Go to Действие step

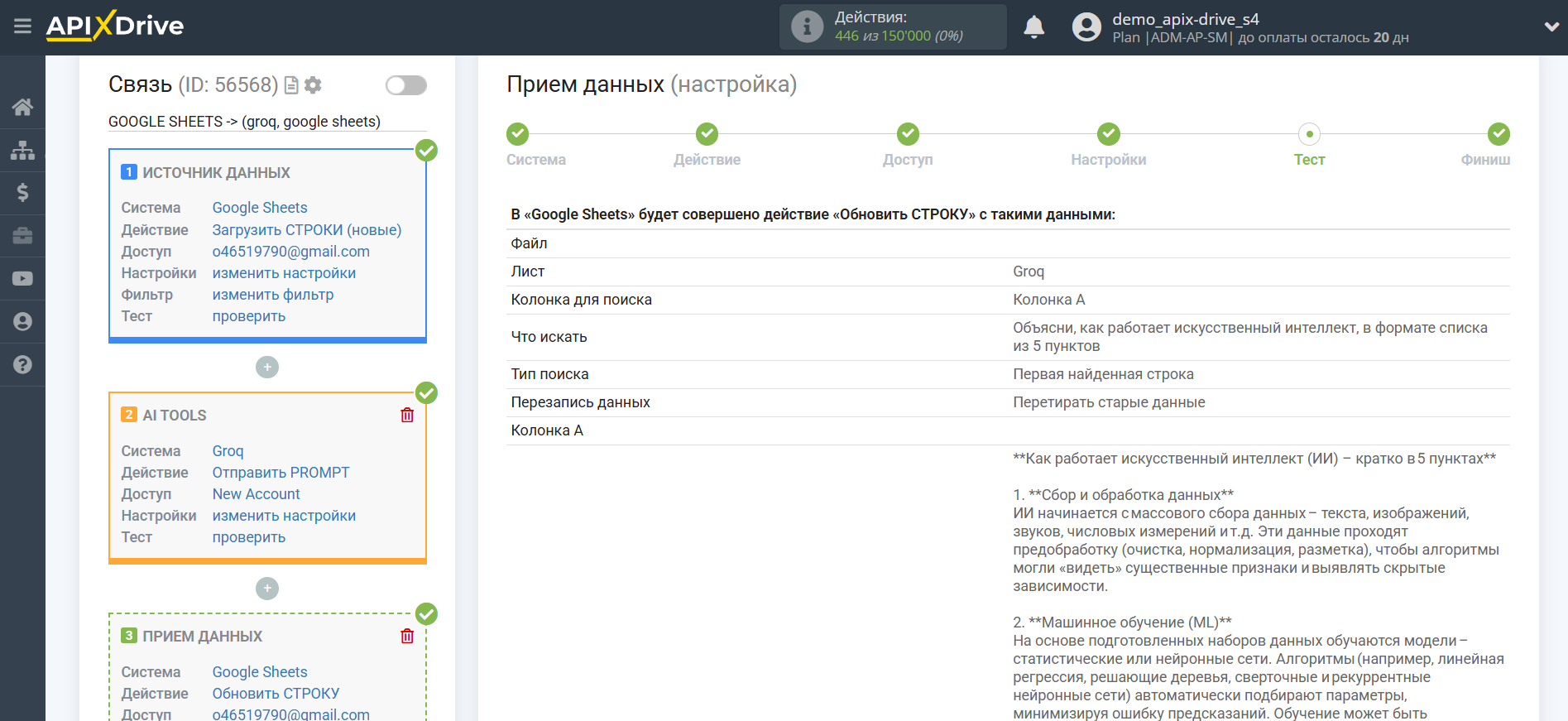[707, 134]
